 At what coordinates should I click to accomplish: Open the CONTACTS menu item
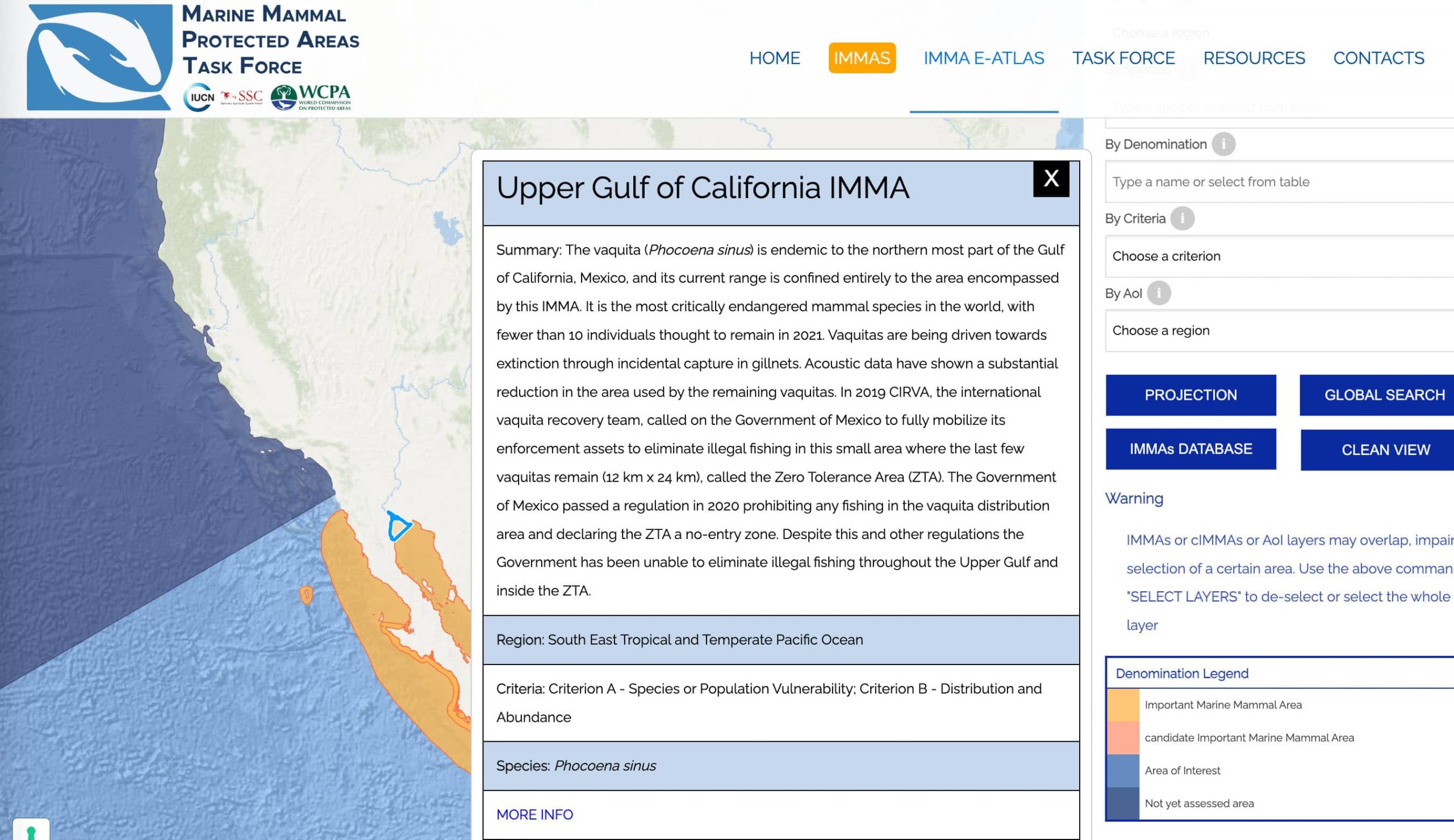tap(1378, 58)
